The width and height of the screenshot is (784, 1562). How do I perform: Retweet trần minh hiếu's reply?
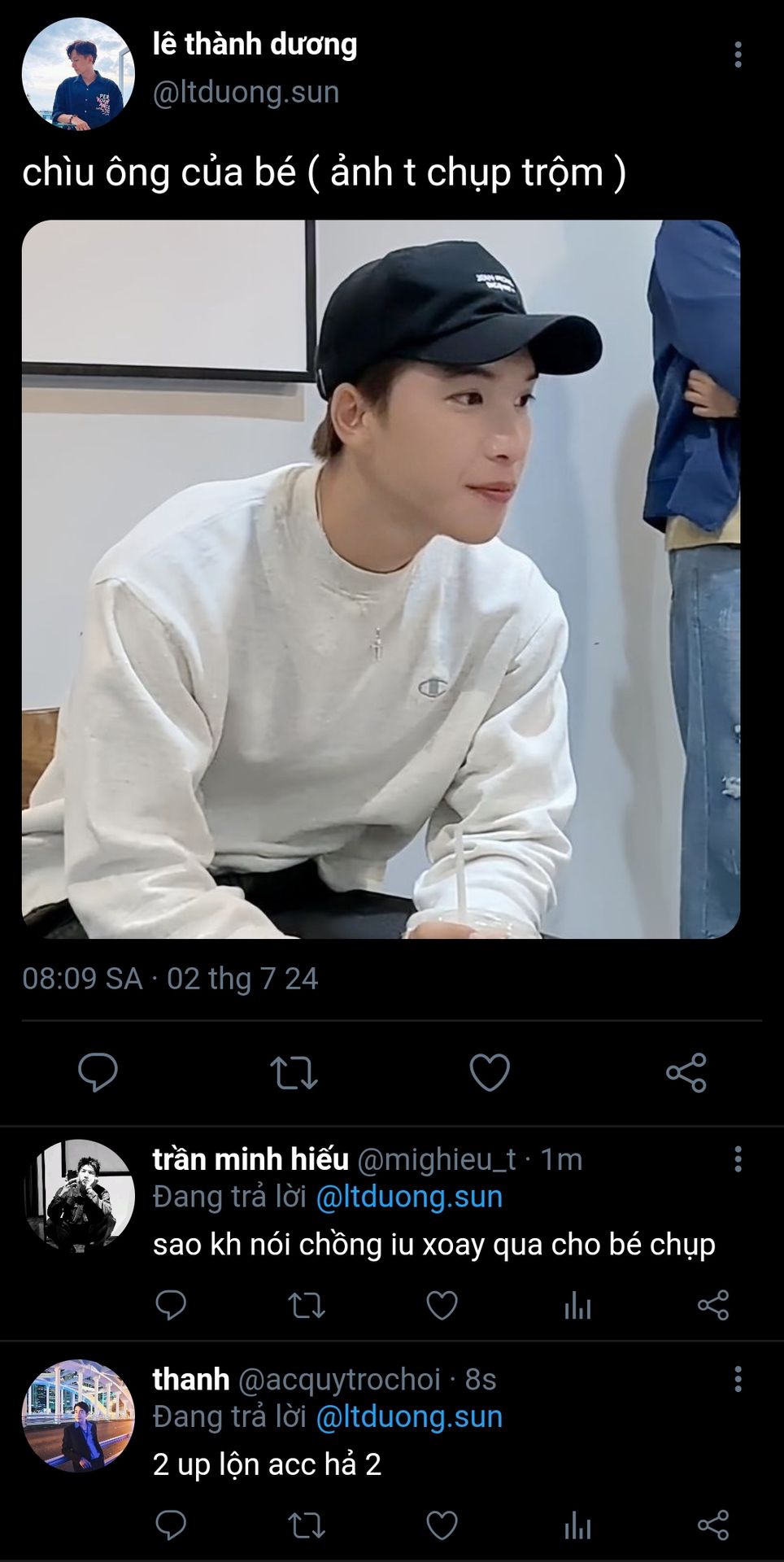coord(307,1305)
